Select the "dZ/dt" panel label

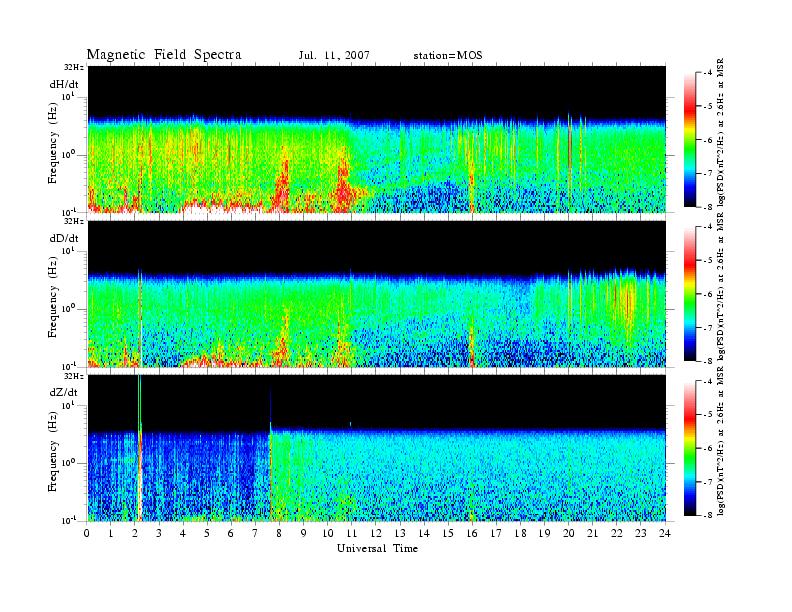[x=64, y=392]
